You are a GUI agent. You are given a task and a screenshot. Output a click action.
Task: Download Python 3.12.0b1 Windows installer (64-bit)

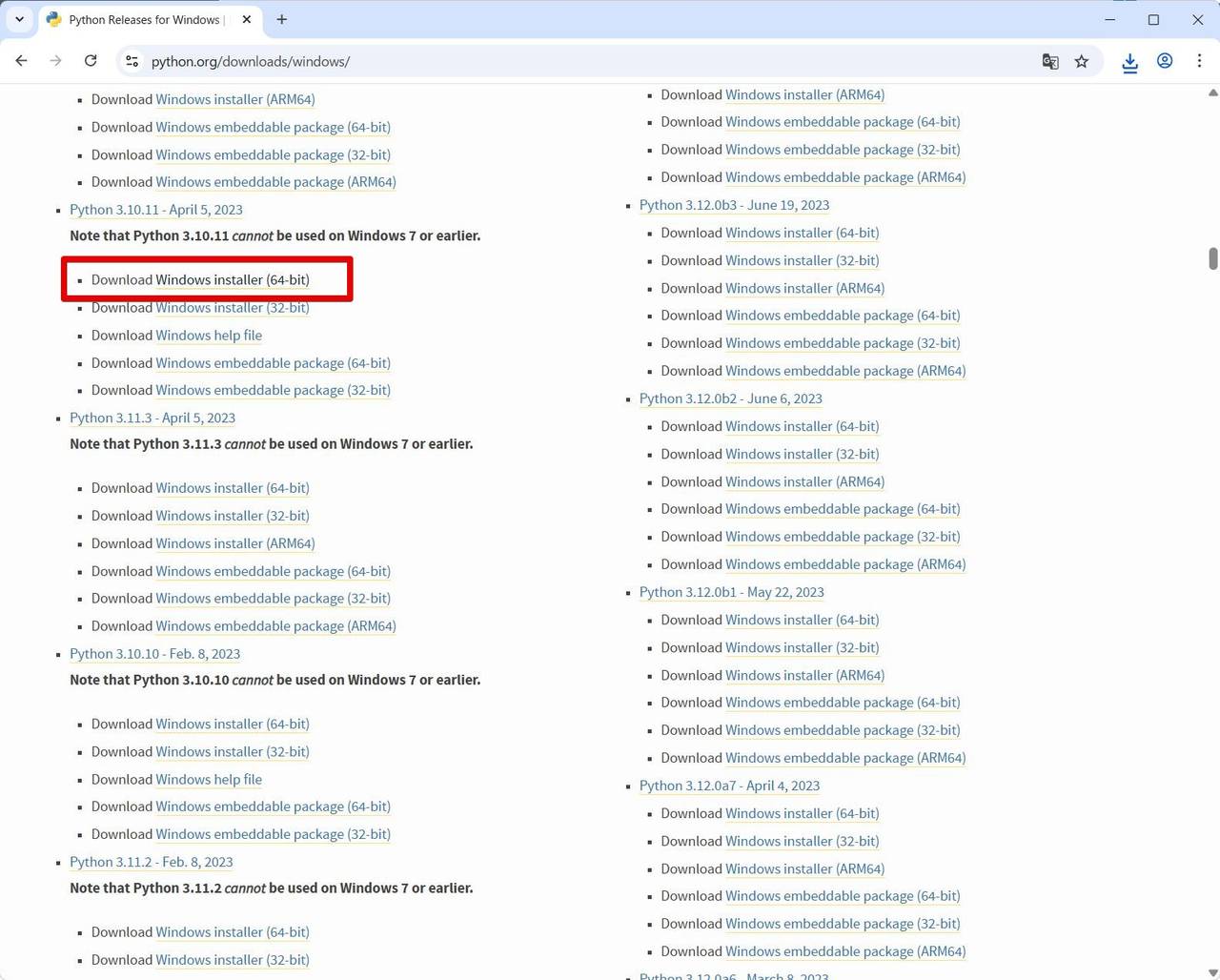(x=803, y=620)
